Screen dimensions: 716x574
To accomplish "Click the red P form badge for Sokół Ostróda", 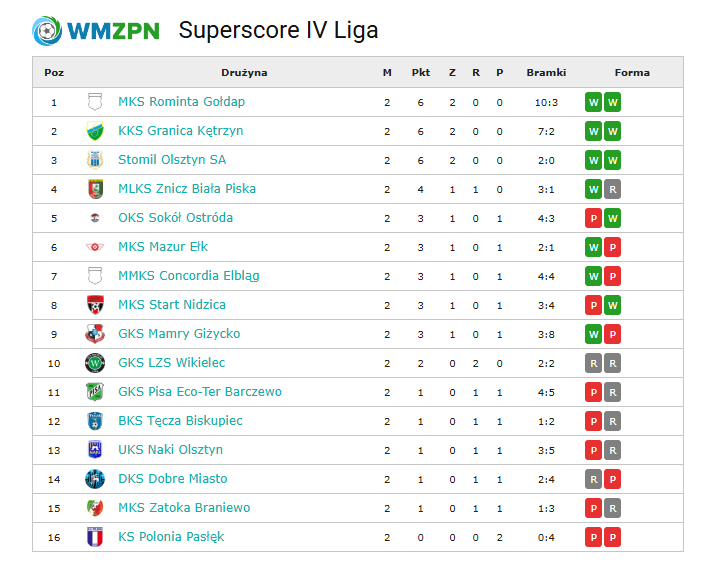I will pos(594,218).
